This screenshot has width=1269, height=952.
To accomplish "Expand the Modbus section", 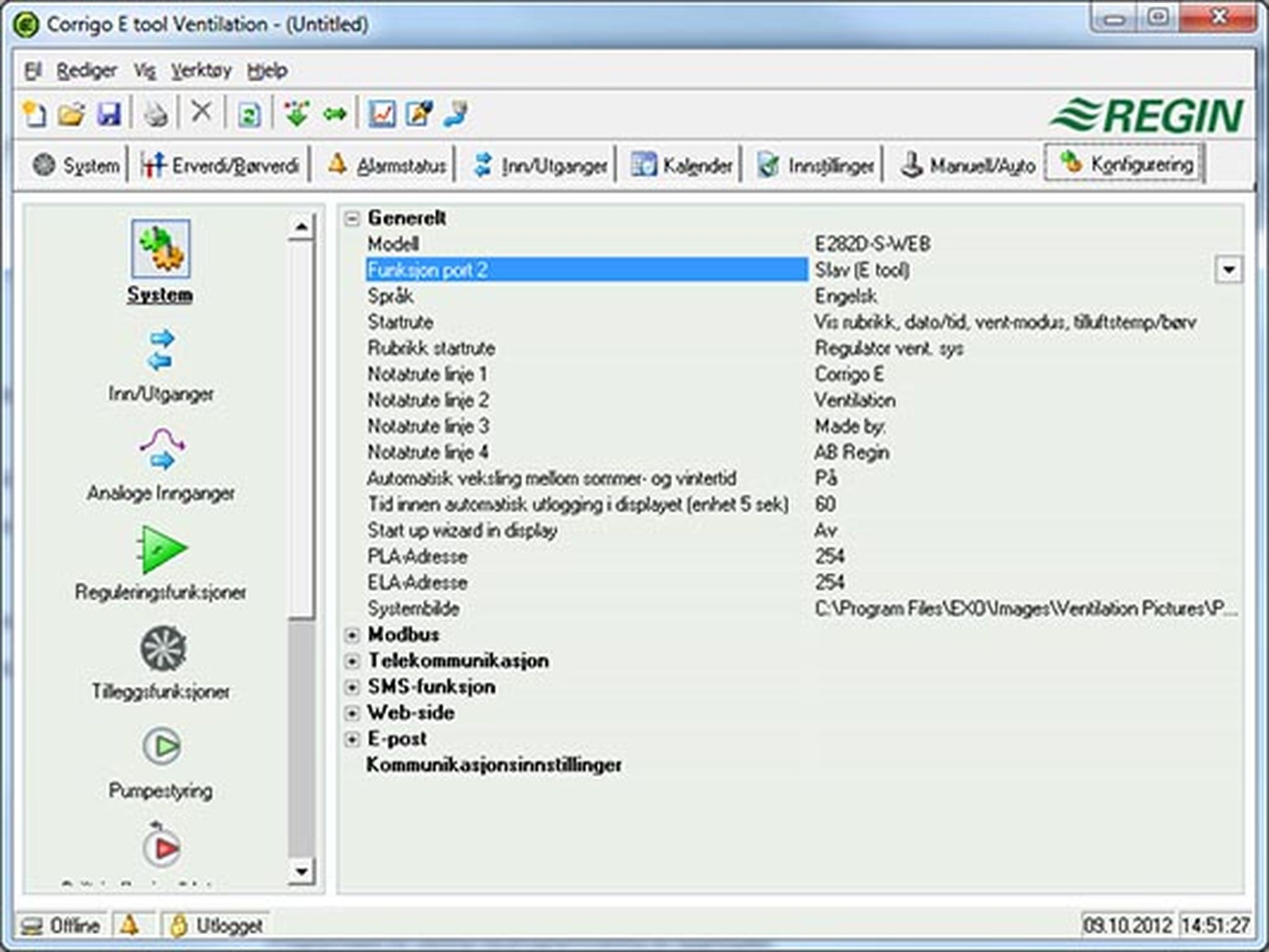I will 352,635.
